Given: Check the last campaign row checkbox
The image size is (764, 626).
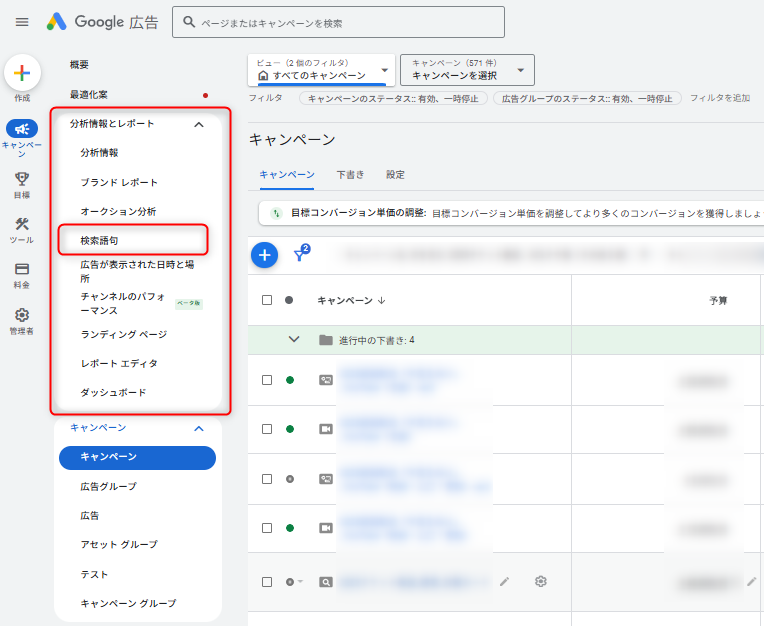Looking at the screenshot, I should coord(267,582).
